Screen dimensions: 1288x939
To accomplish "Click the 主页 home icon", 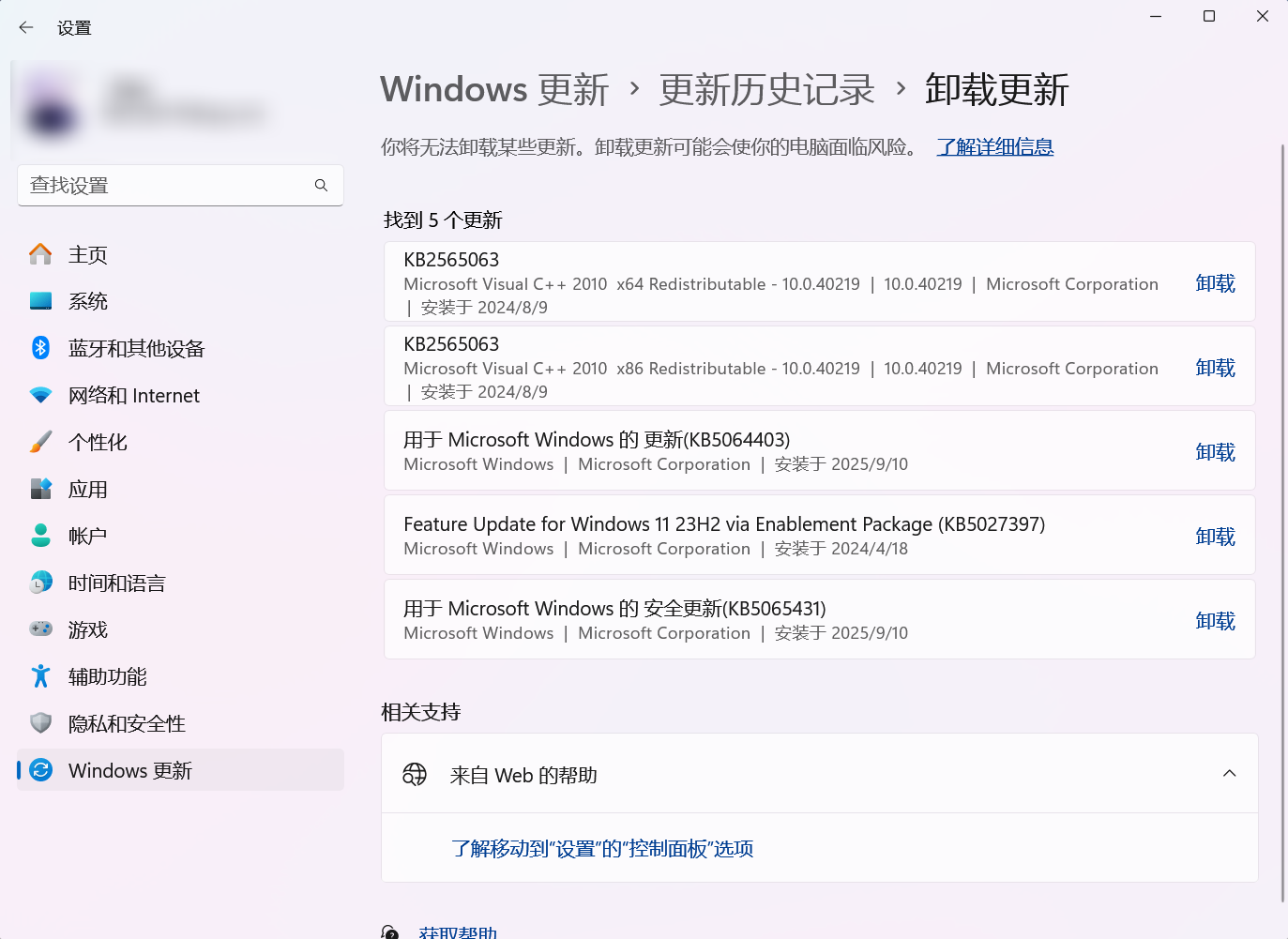I will click(40, 254).
